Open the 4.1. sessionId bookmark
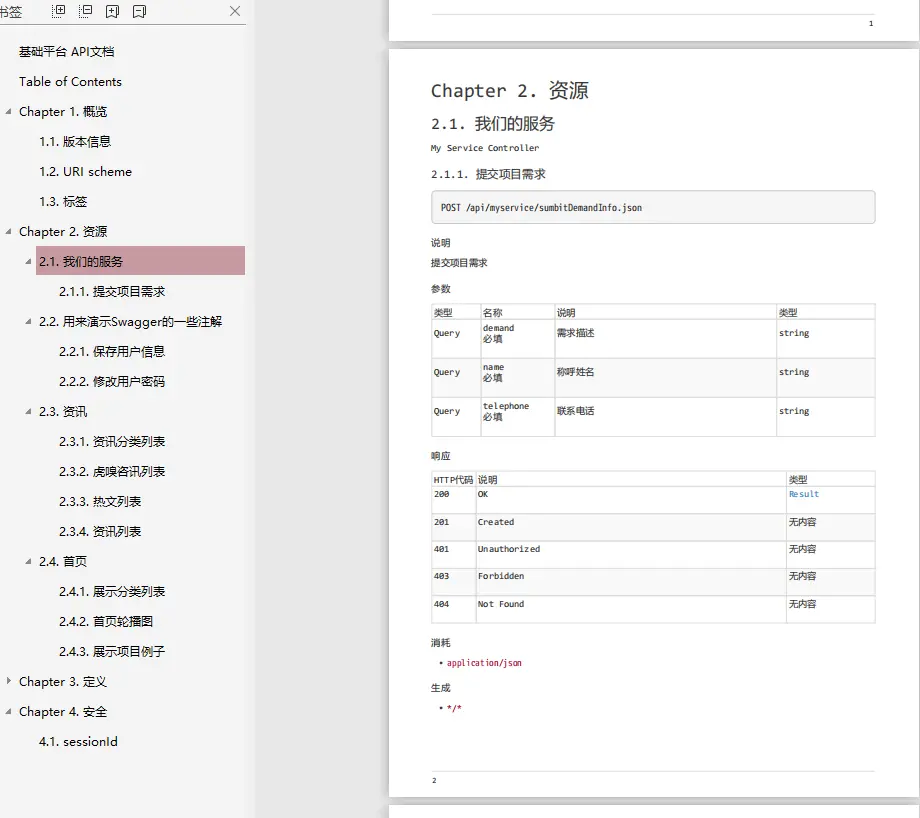The image size is (920, 818). click(x=78, y=741)
